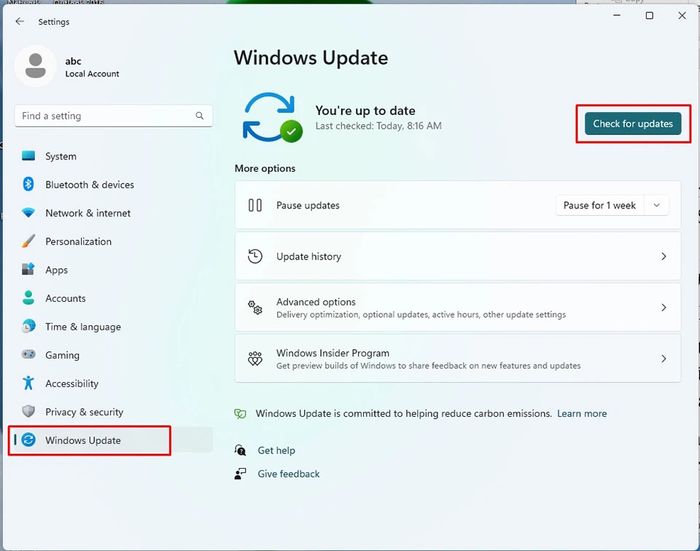The width and height of the screenshot is (700, 551).
Task: Expand Update history chevron
Action: click(x=664, y=256)
